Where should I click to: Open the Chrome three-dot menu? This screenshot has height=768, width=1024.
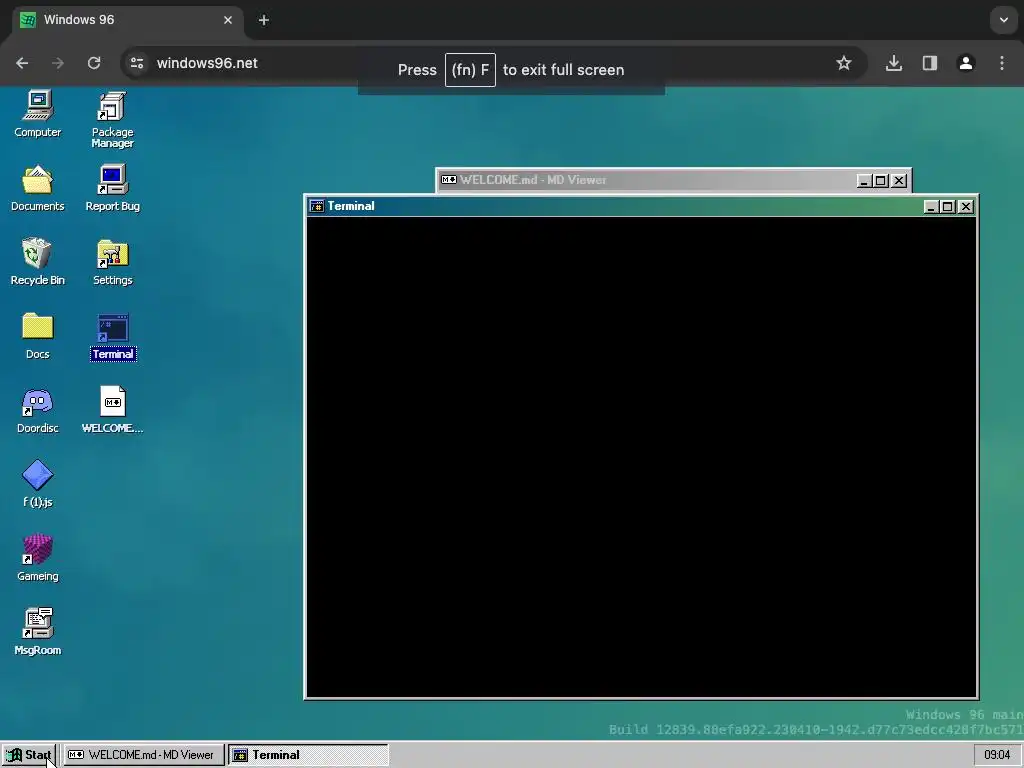click(x=1002, y=63)
